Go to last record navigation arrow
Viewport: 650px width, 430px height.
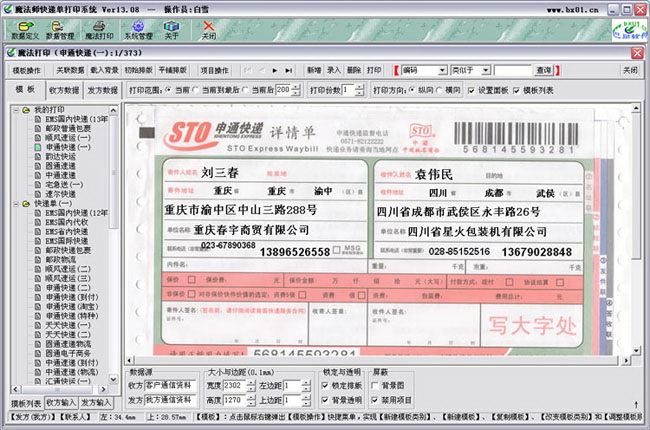289,70
